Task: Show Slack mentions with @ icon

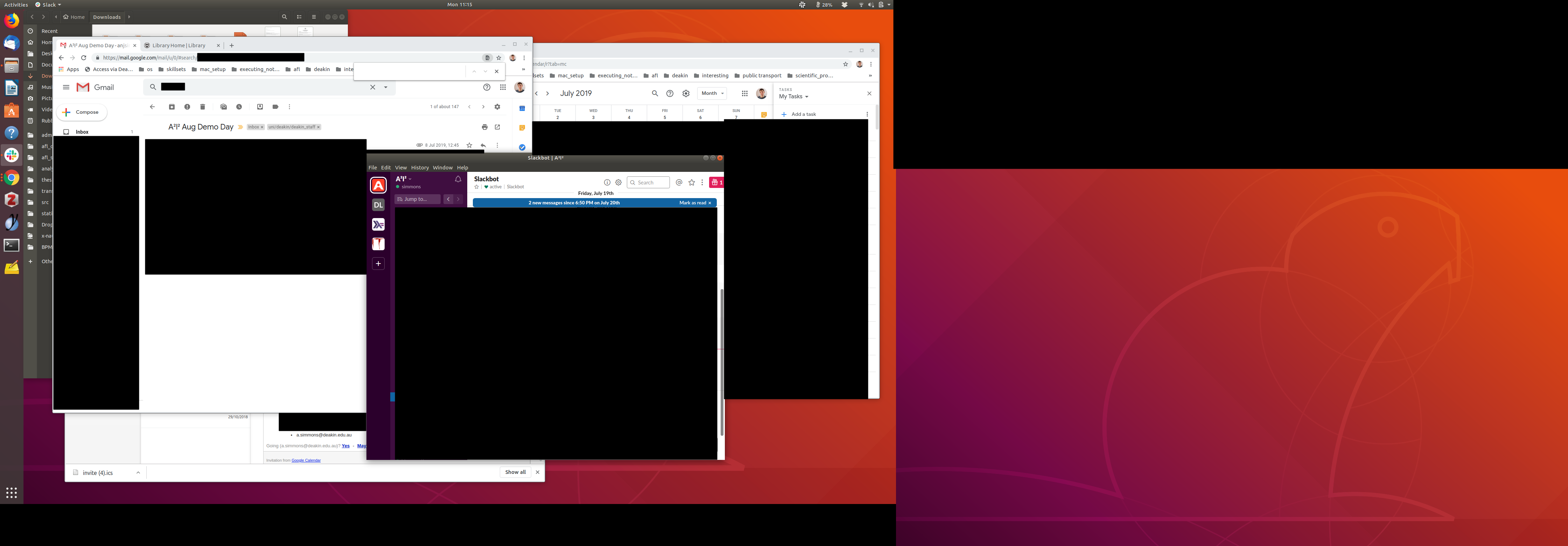Action: [x=679, y=183]
